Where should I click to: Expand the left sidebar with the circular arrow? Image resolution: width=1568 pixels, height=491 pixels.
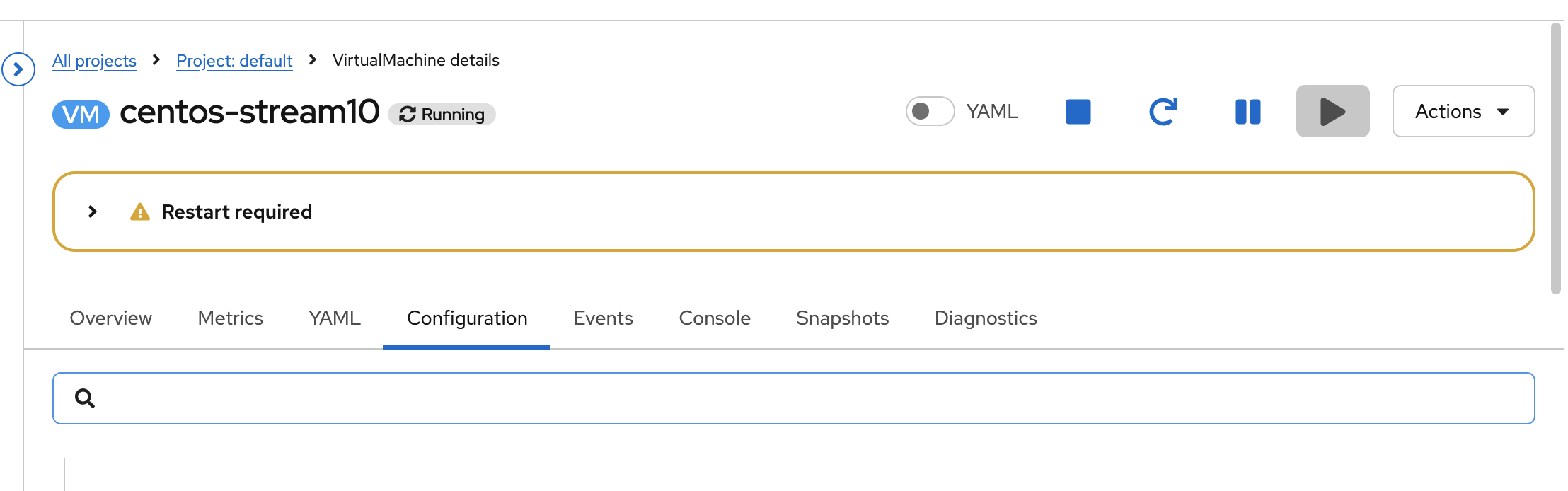coord(18,69)
